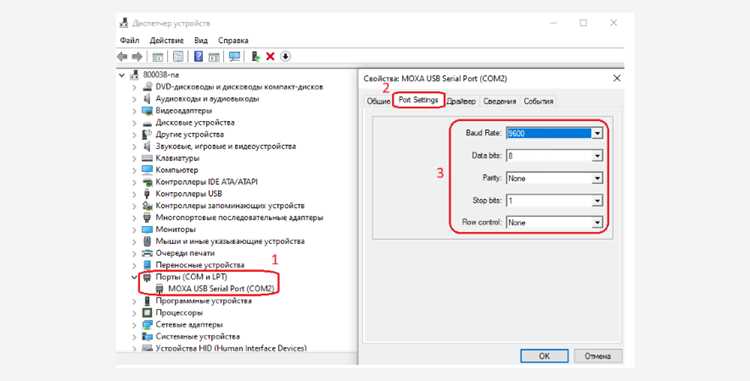
Task: Click the Очереди печати printer icon
Action: pos(147,253)
